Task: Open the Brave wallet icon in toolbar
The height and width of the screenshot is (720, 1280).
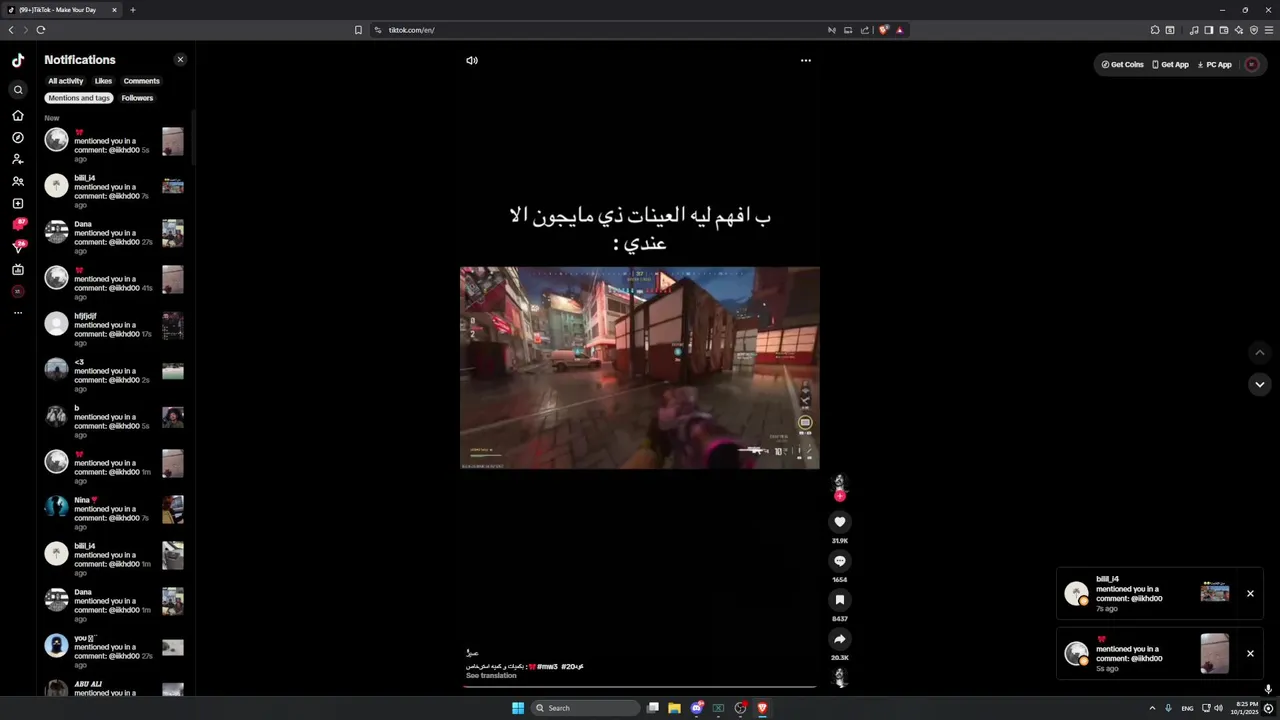Action: [x=1224, y=30]
